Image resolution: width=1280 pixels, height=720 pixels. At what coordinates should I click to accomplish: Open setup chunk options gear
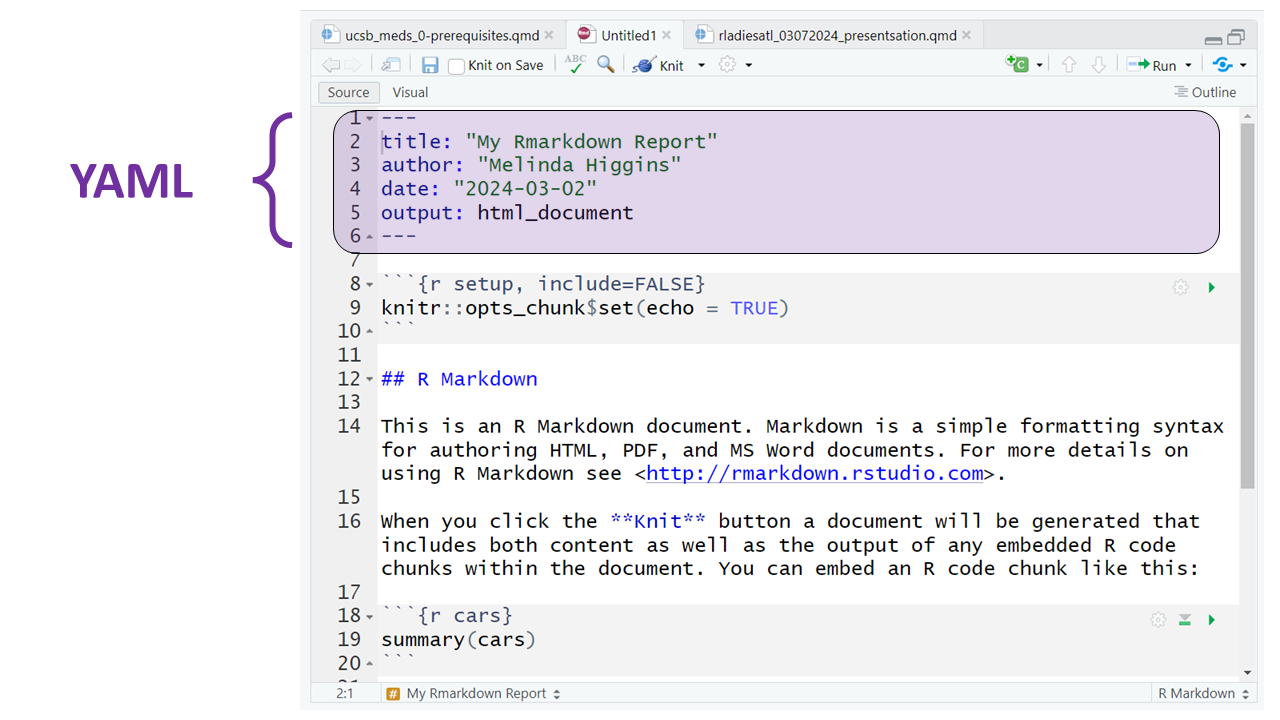(1181, 288)
